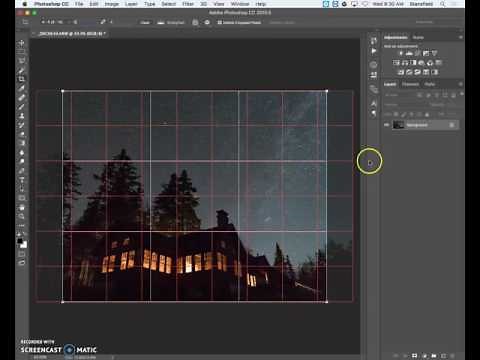Add a Threshold adjustment

[417, 72]
